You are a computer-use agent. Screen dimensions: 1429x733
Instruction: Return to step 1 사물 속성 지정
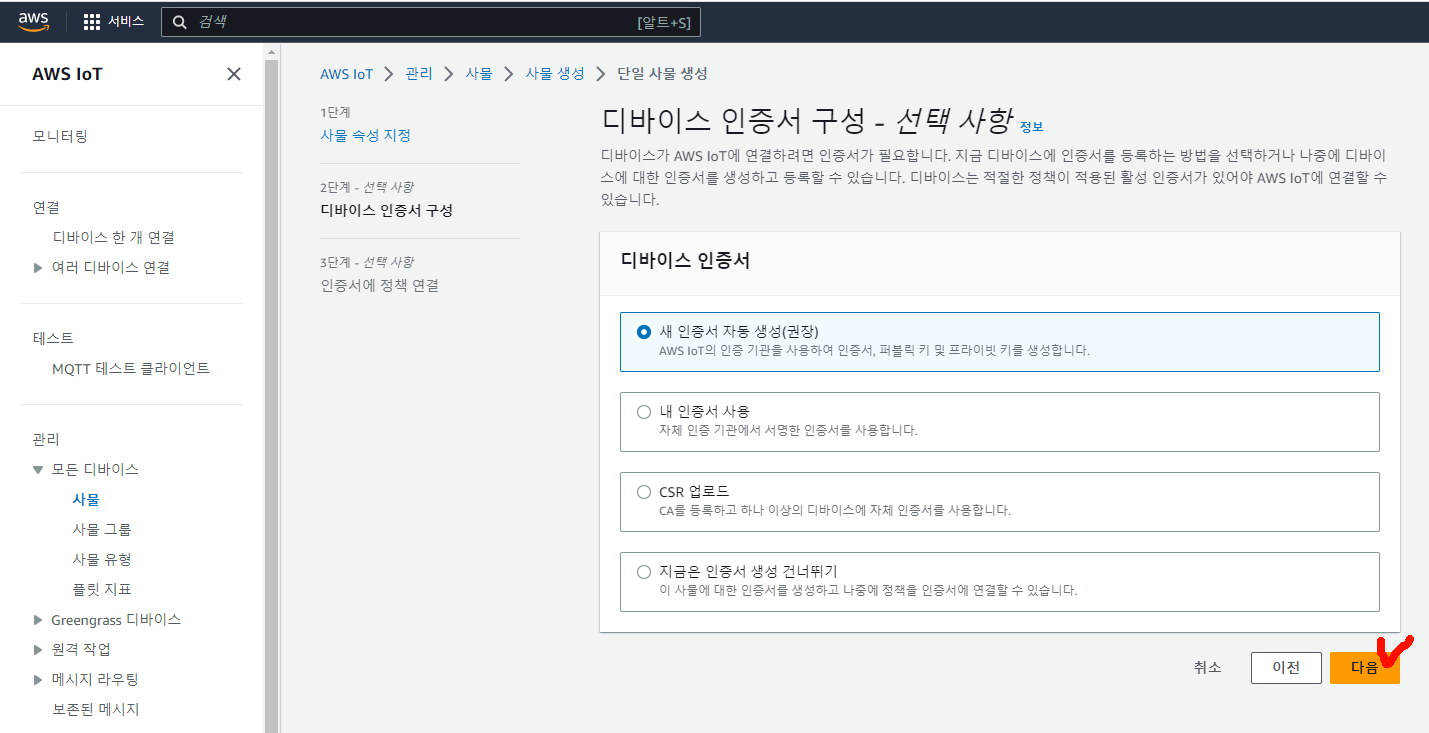(x=365, y=135)
